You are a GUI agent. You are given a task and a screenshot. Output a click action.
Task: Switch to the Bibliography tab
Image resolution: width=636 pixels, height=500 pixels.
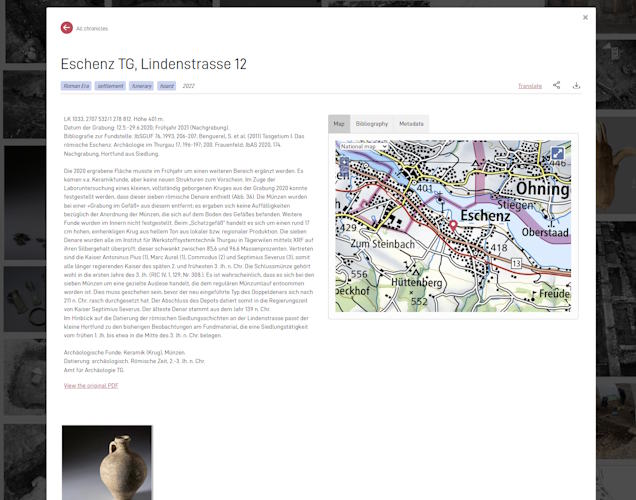point(372,124)
